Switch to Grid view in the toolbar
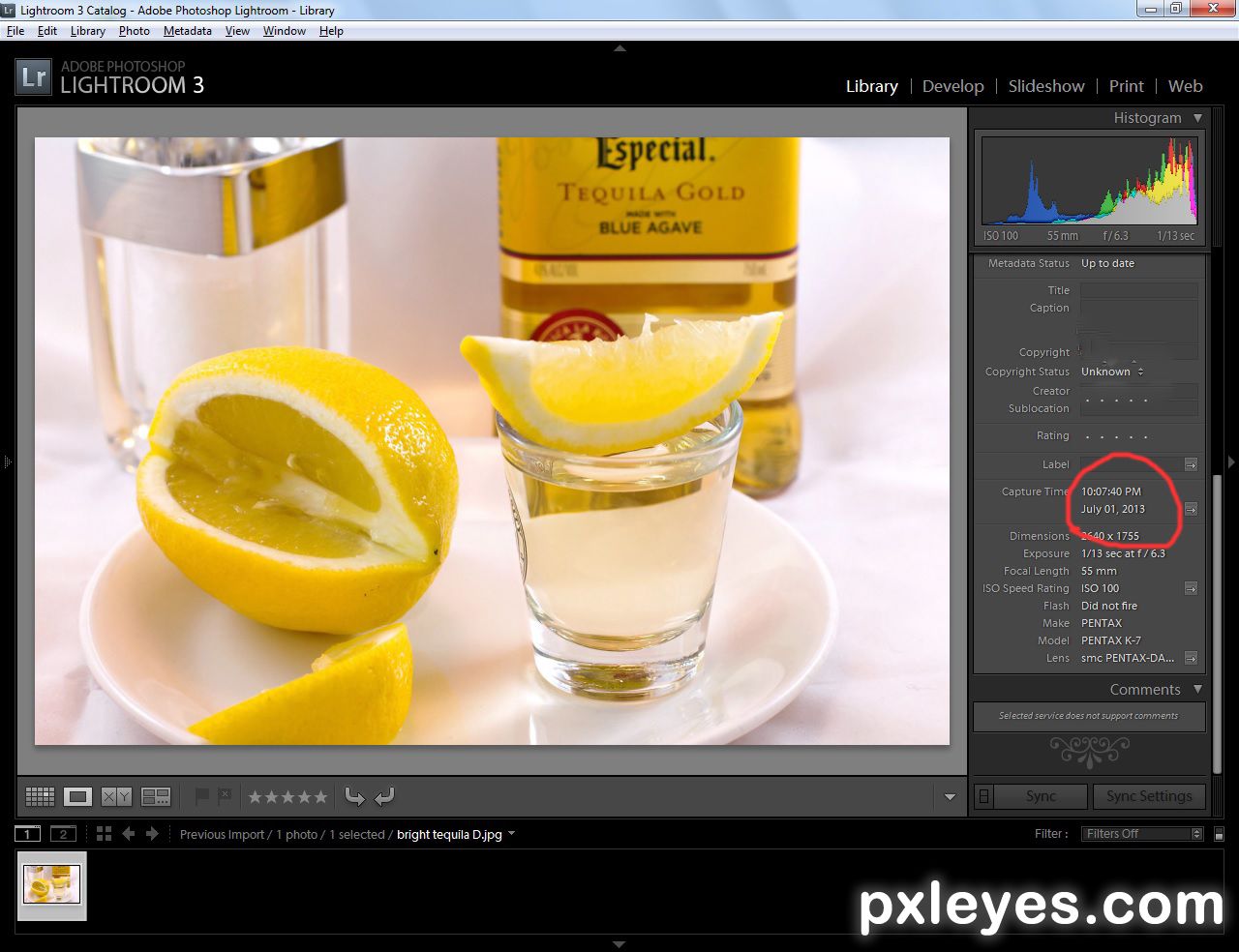 pos(40,796)
